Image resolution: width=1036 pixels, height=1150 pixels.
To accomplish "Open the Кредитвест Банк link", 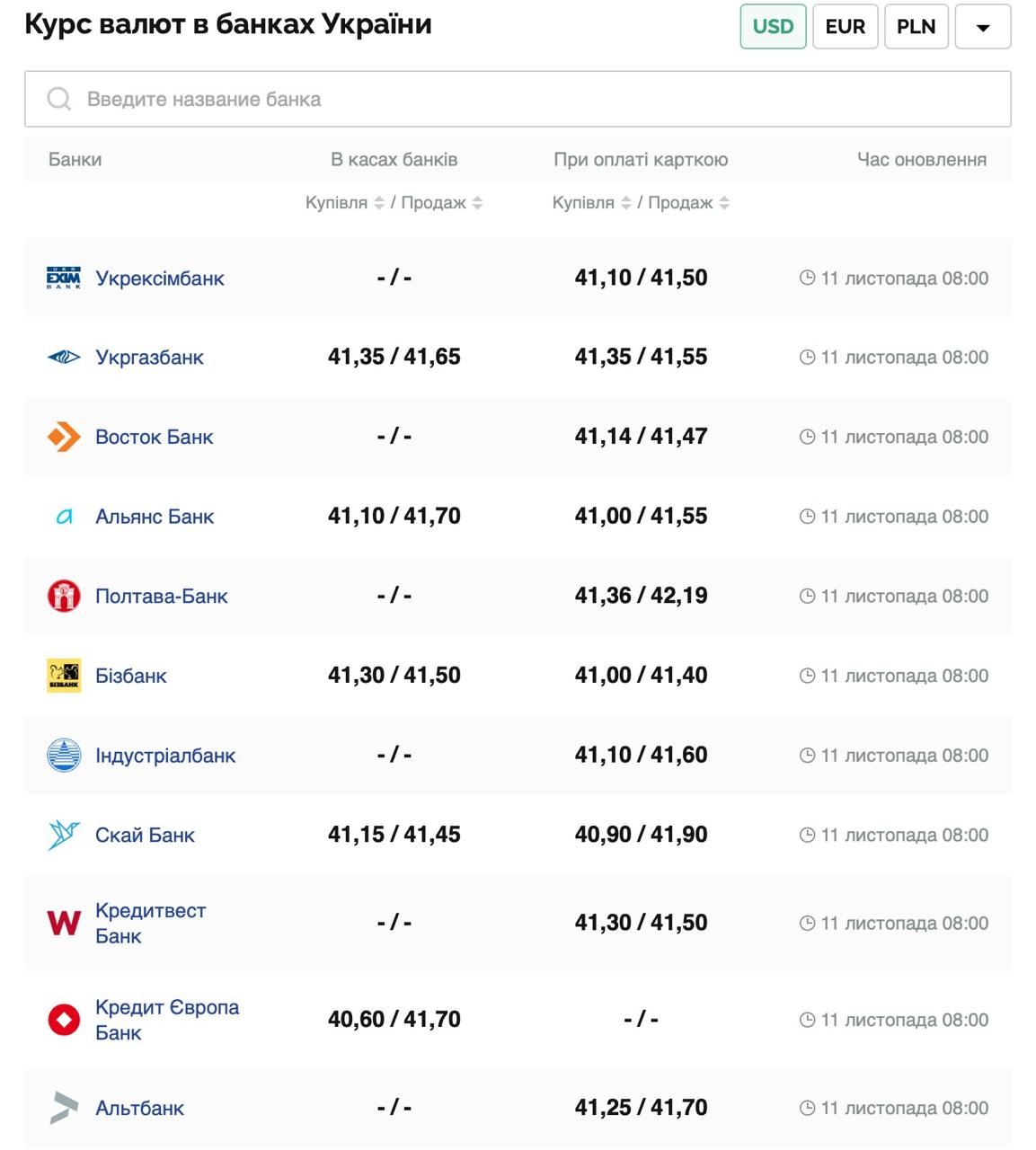I will (x=150, y=923).
